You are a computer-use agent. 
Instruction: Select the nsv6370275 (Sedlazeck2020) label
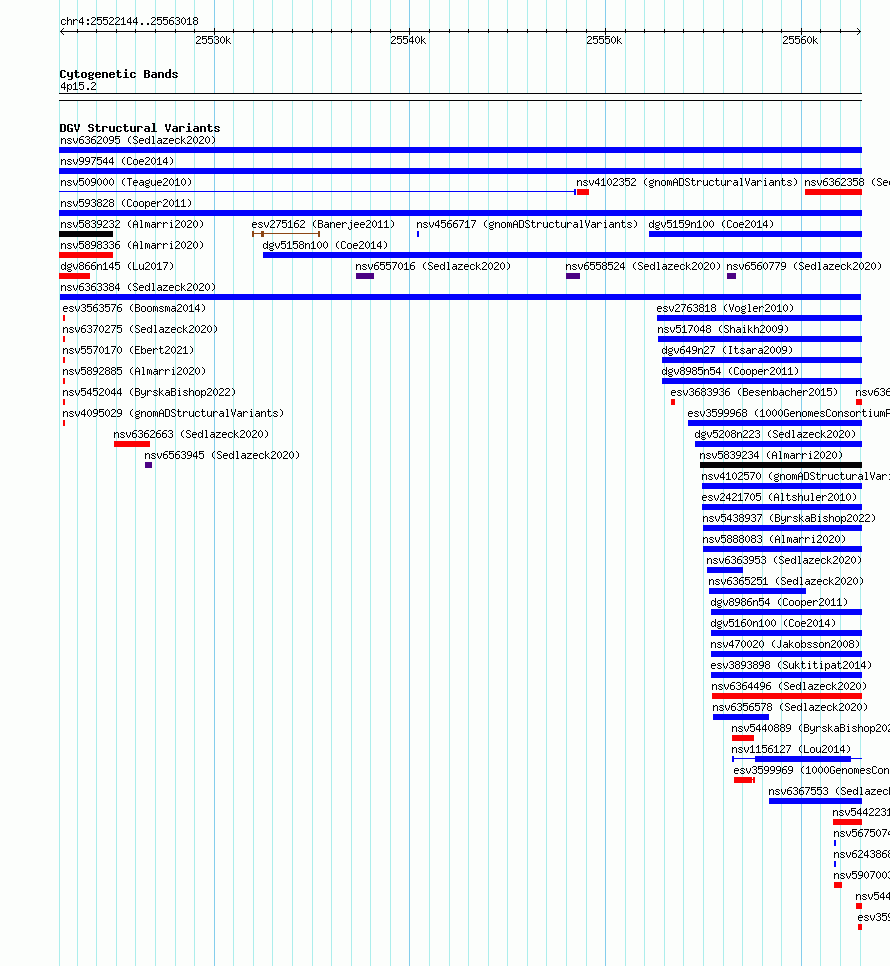140,329
